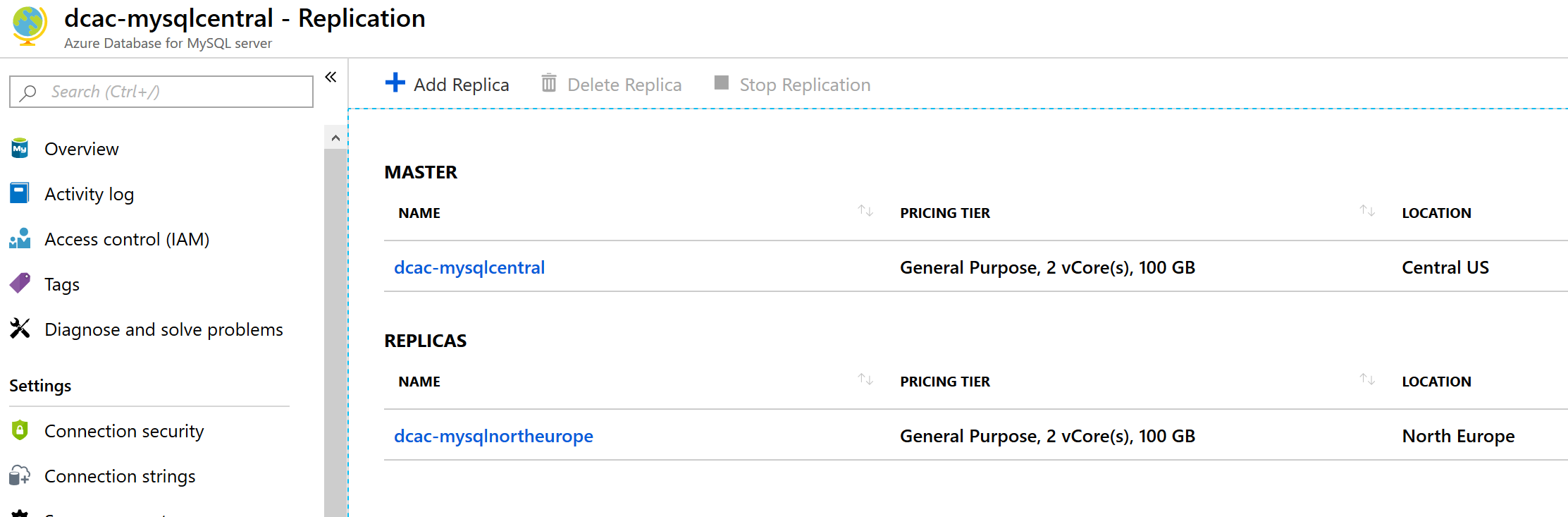Click the Access control people icon
Viewport: 1568px width, 517px height.
point(20,238)
